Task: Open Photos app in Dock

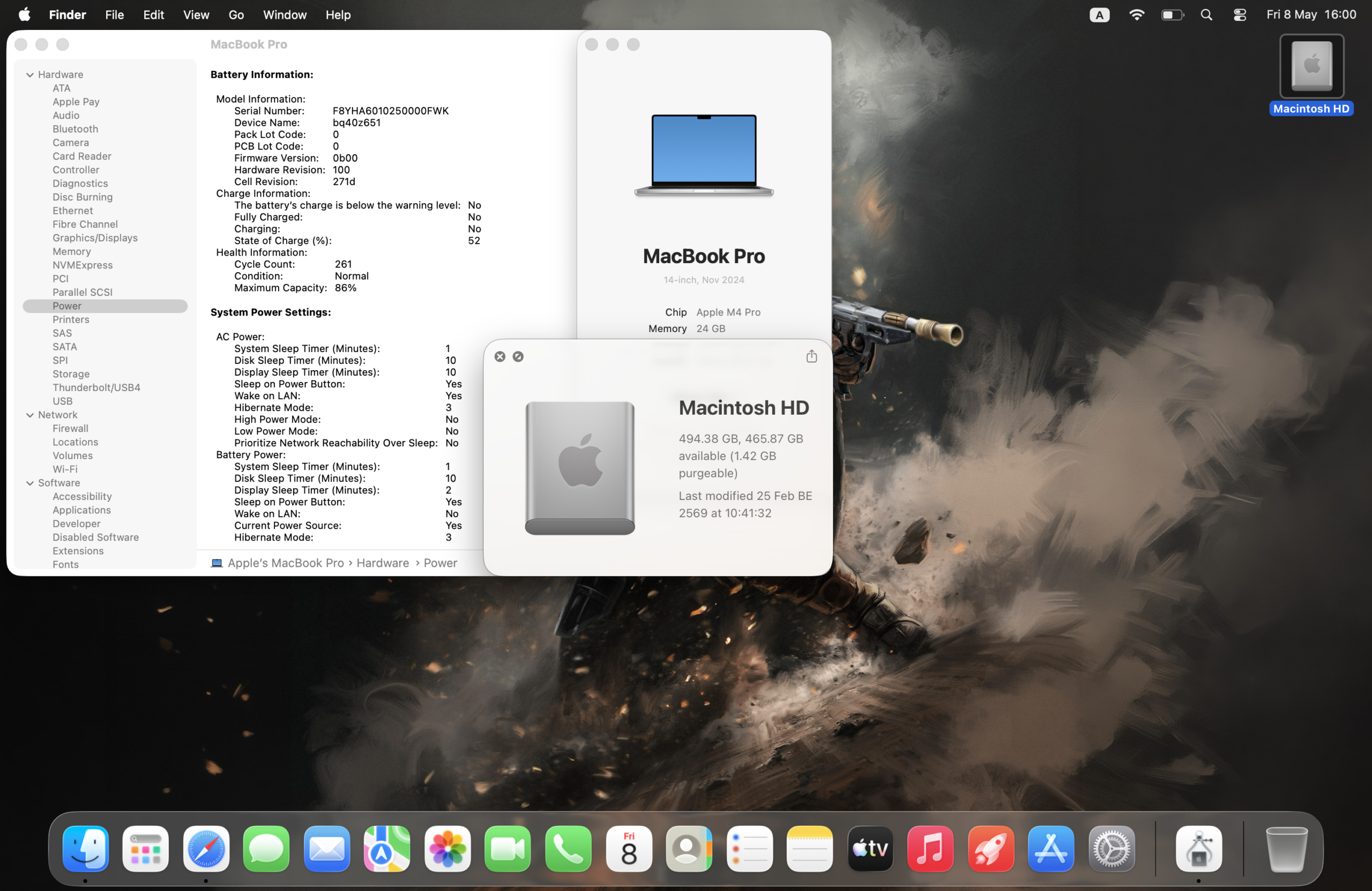Action: pyautogui.click(x=448, y=848)
